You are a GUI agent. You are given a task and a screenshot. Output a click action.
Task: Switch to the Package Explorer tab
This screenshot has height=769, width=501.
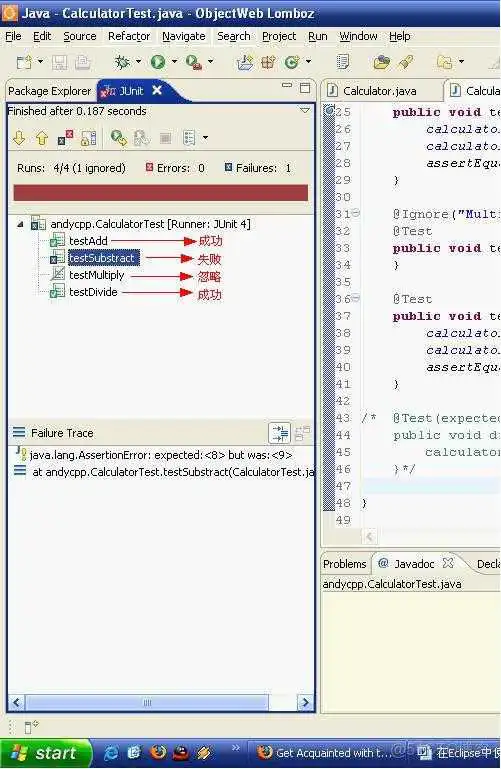coord(50,91)
